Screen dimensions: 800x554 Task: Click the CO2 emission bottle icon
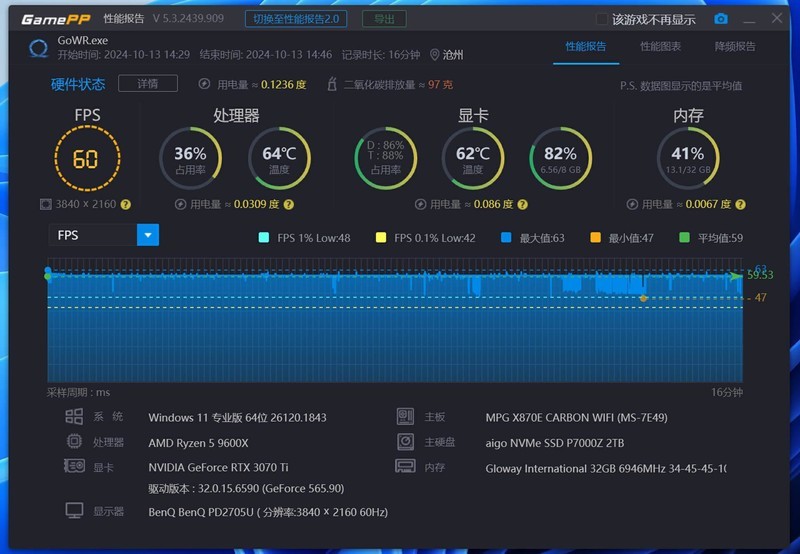point(332,84)
